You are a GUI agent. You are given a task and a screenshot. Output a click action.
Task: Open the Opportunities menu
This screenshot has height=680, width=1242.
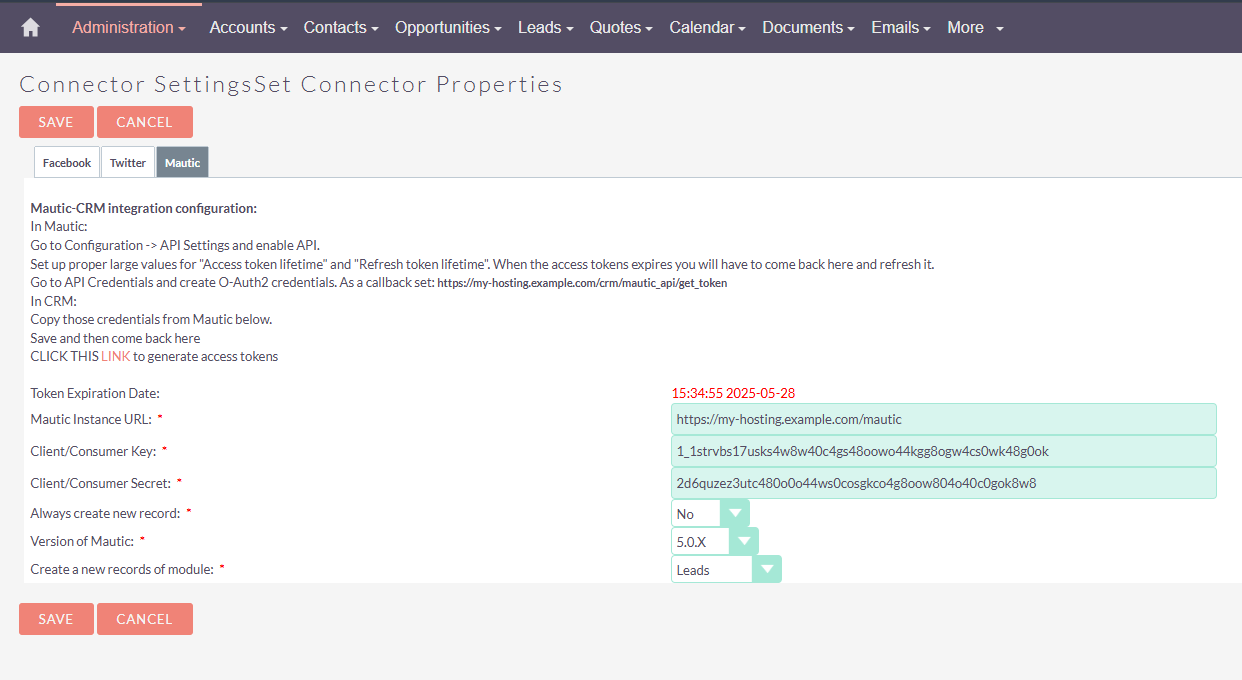[448, 28]
